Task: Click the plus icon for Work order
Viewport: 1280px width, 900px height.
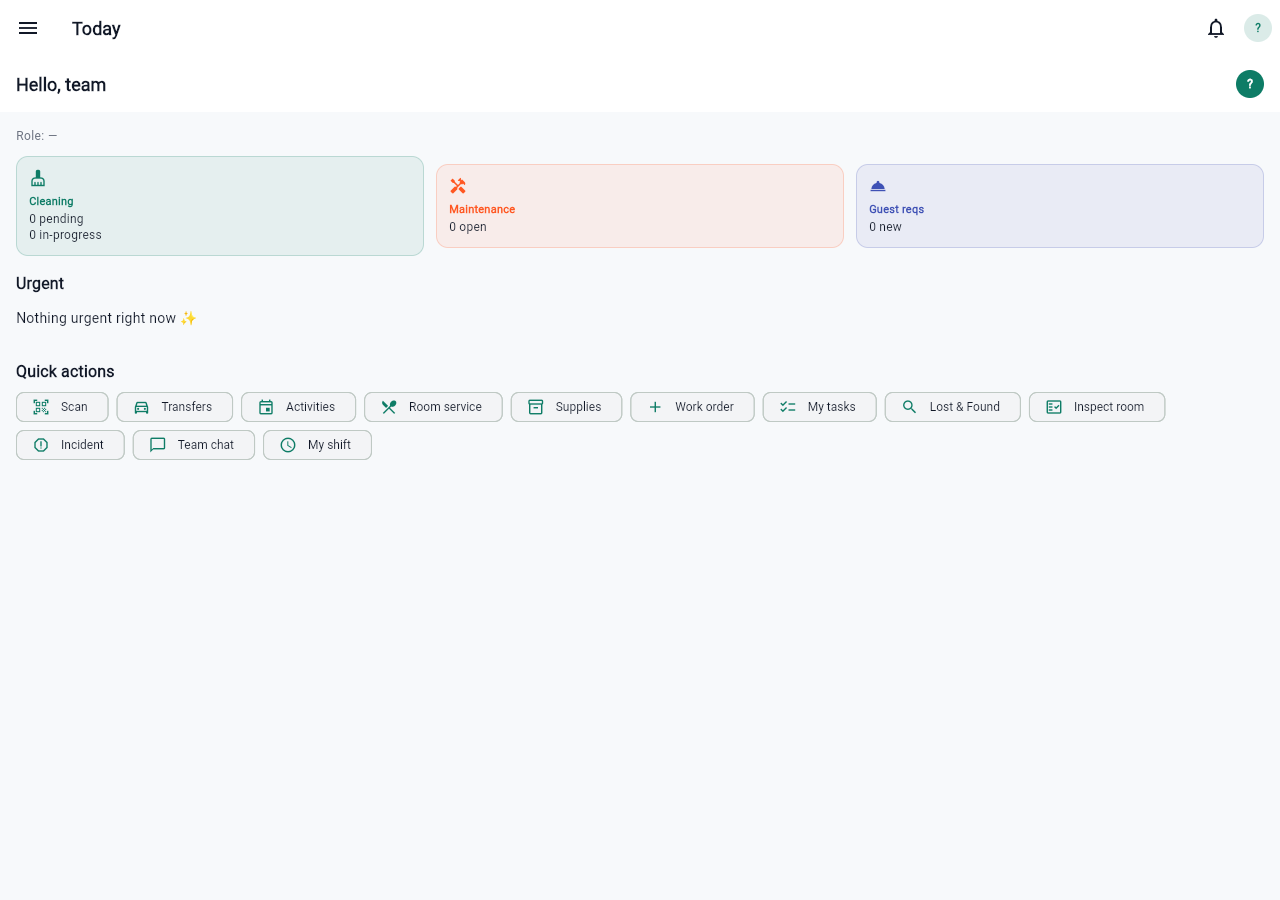Action: [x=655, y=407]
